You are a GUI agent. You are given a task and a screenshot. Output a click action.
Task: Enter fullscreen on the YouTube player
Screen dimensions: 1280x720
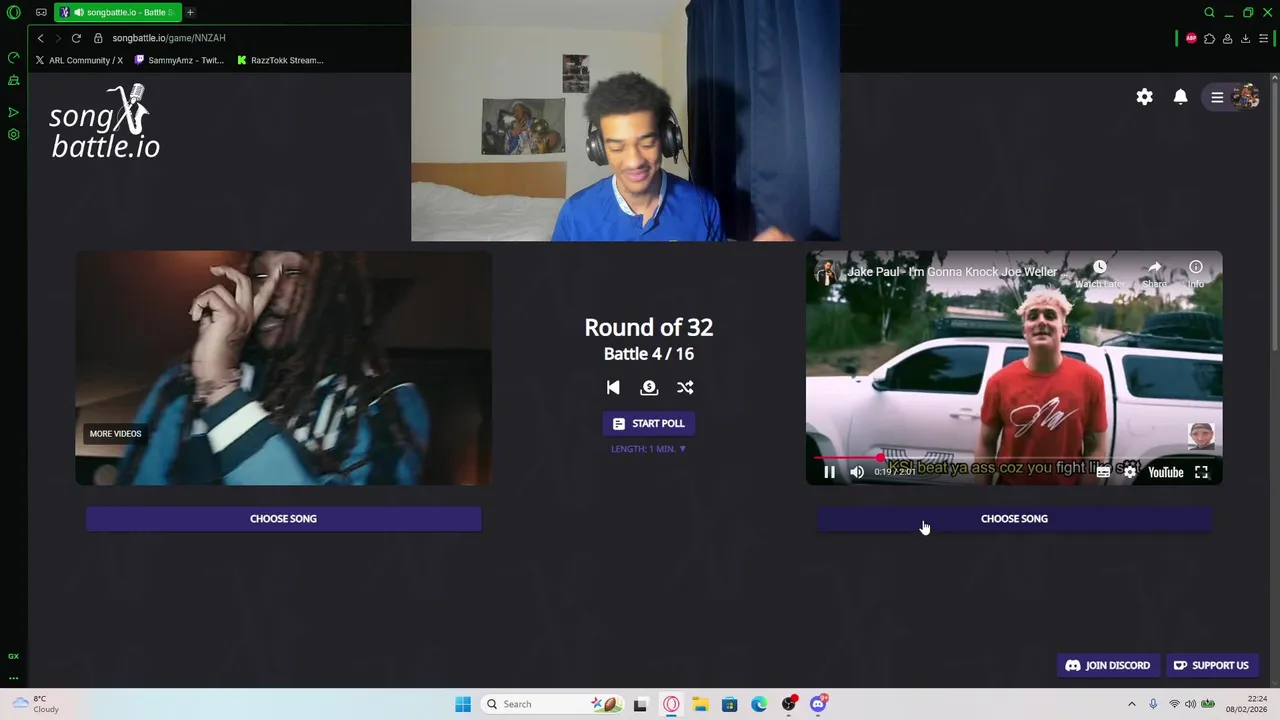(1201, 472)
